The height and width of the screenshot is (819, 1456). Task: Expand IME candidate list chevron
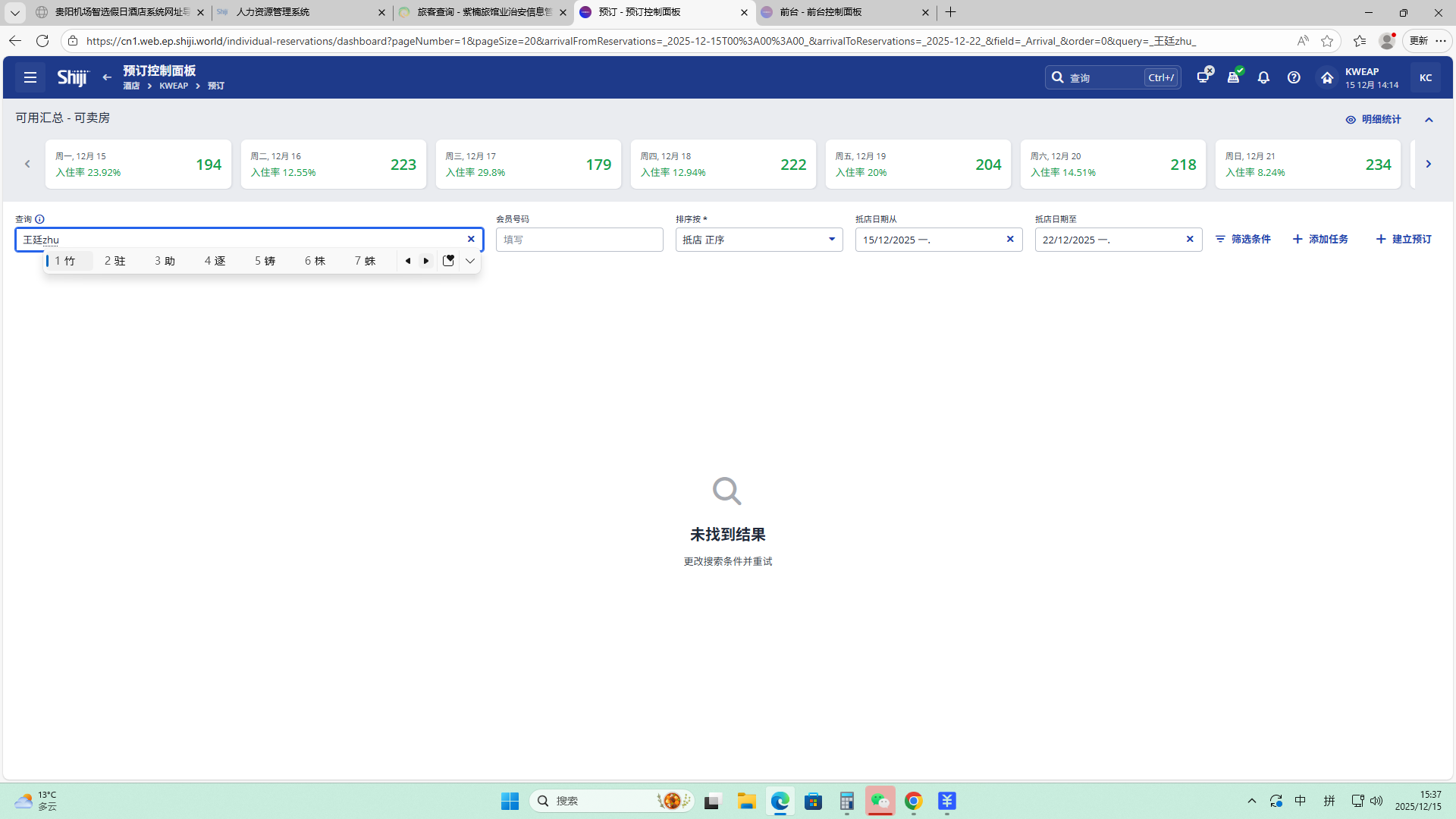(x=470, y=261)
